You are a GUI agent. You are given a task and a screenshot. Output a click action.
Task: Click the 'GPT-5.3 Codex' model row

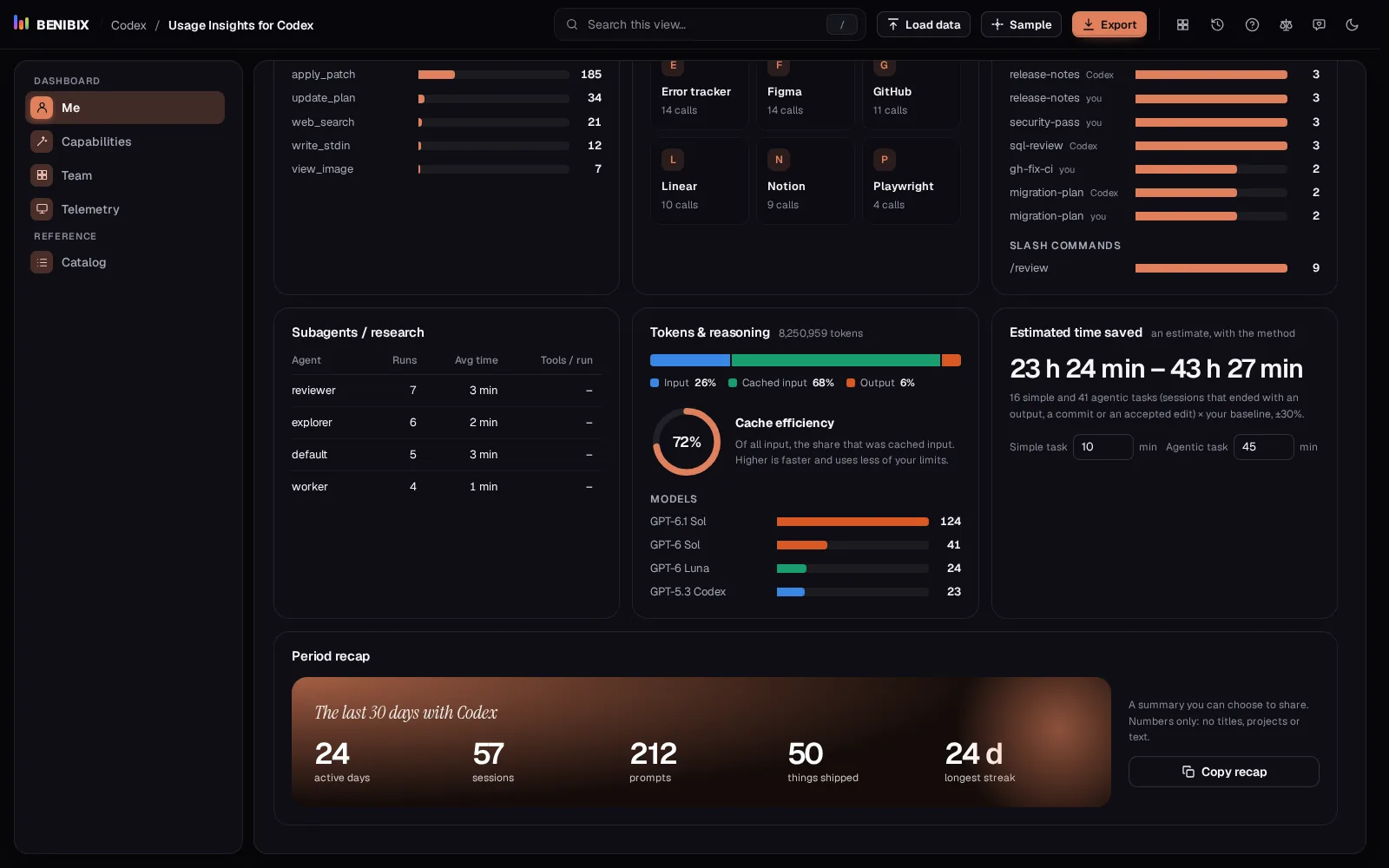806,592
